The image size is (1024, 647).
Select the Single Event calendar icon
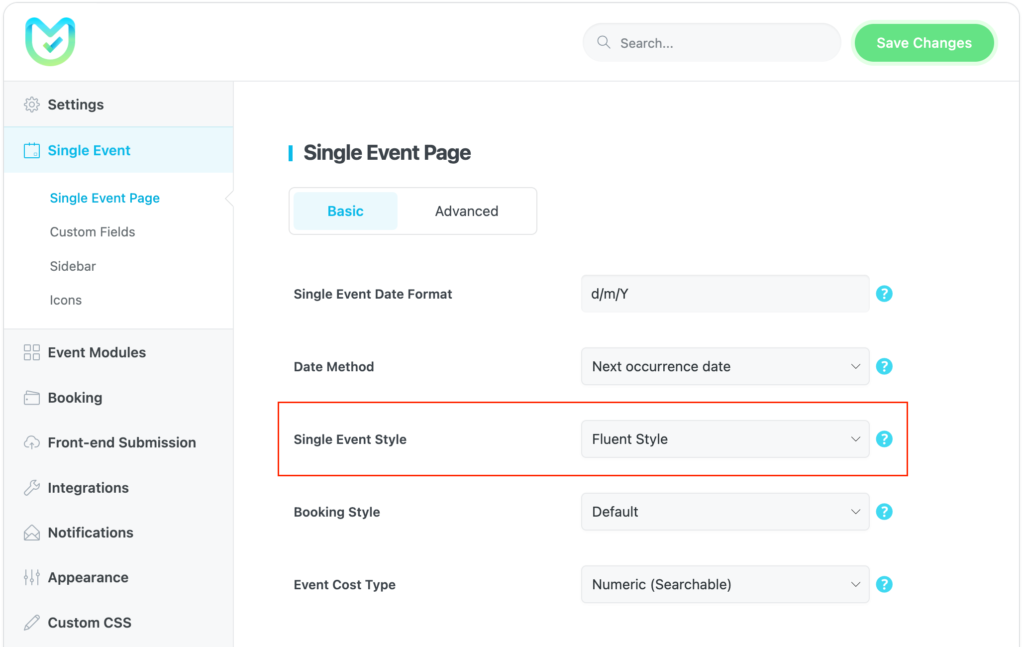(x=30, y=149)
